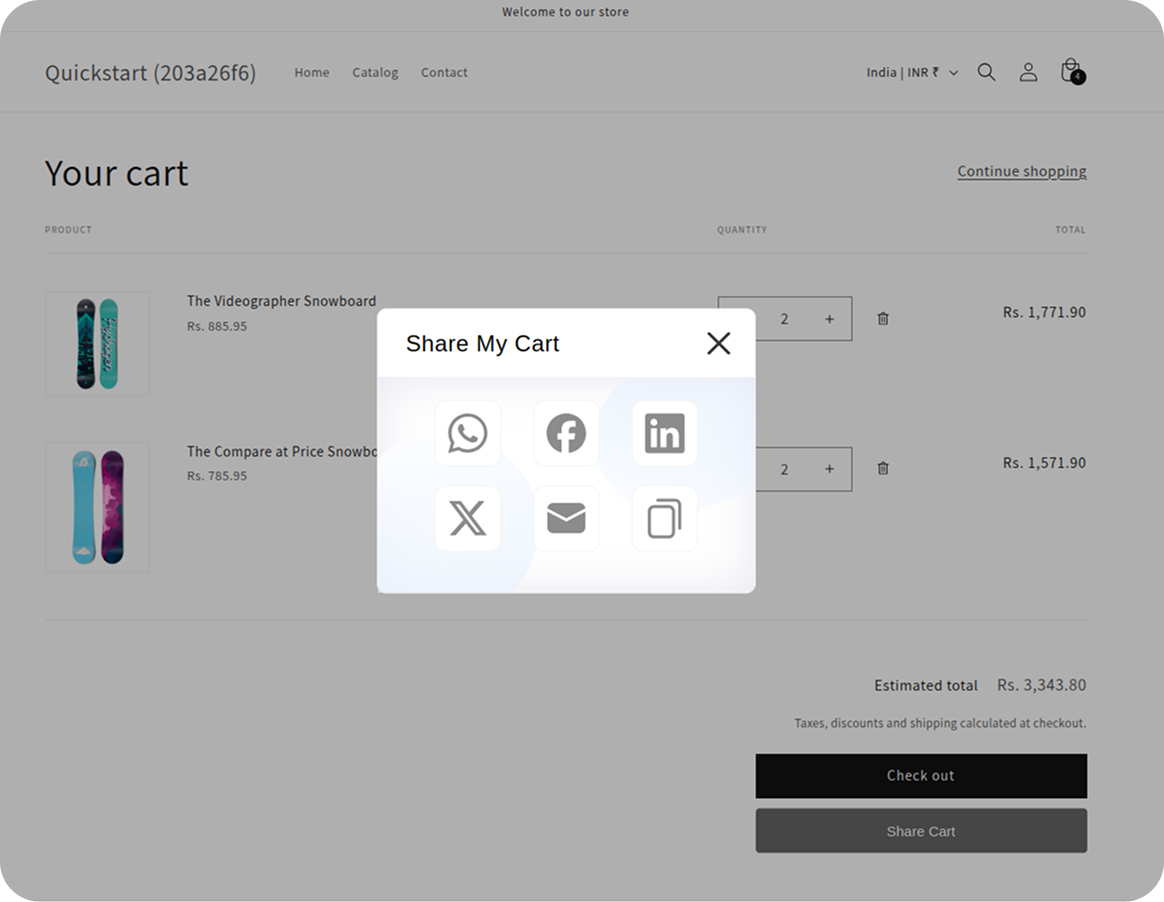Open the account page
This screenshot has width=1164, height=902.
(x=1028, y=71)
